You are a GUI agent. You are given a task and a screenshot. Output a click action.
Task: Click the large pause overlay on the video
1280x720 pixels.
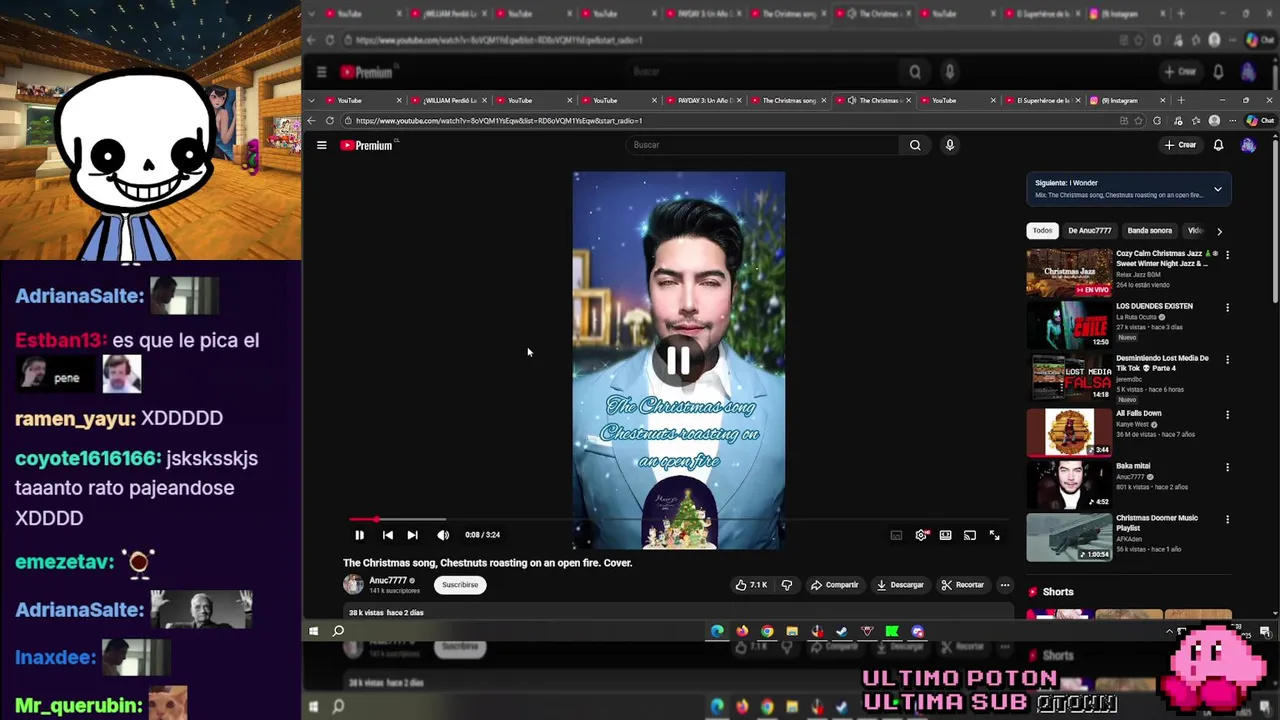pyautogui.click(x=678, y=361)
